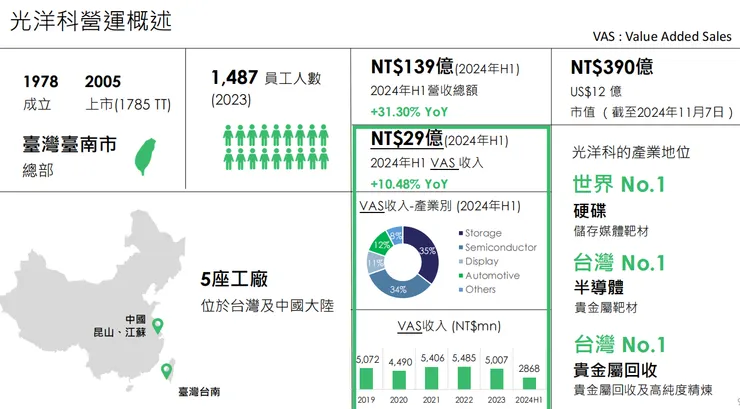Image resolution: width=740 pixels, height=409 pixels.
Task: Click the green employee figures graphic
Action: 276,147
